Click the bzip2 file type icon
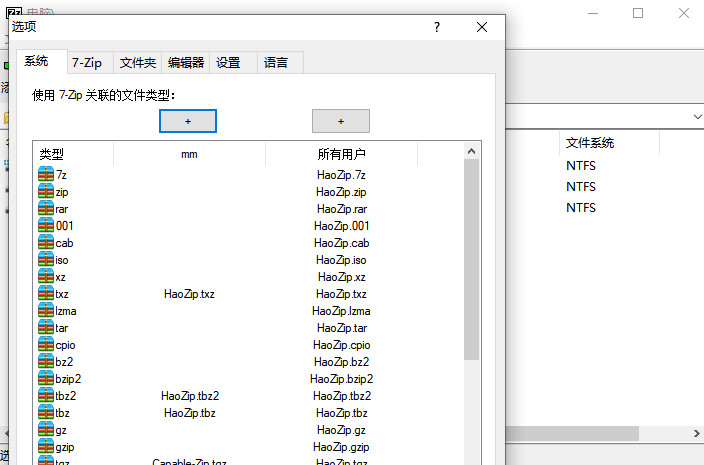The image size is (704, 465). click(x=46, y=378)
